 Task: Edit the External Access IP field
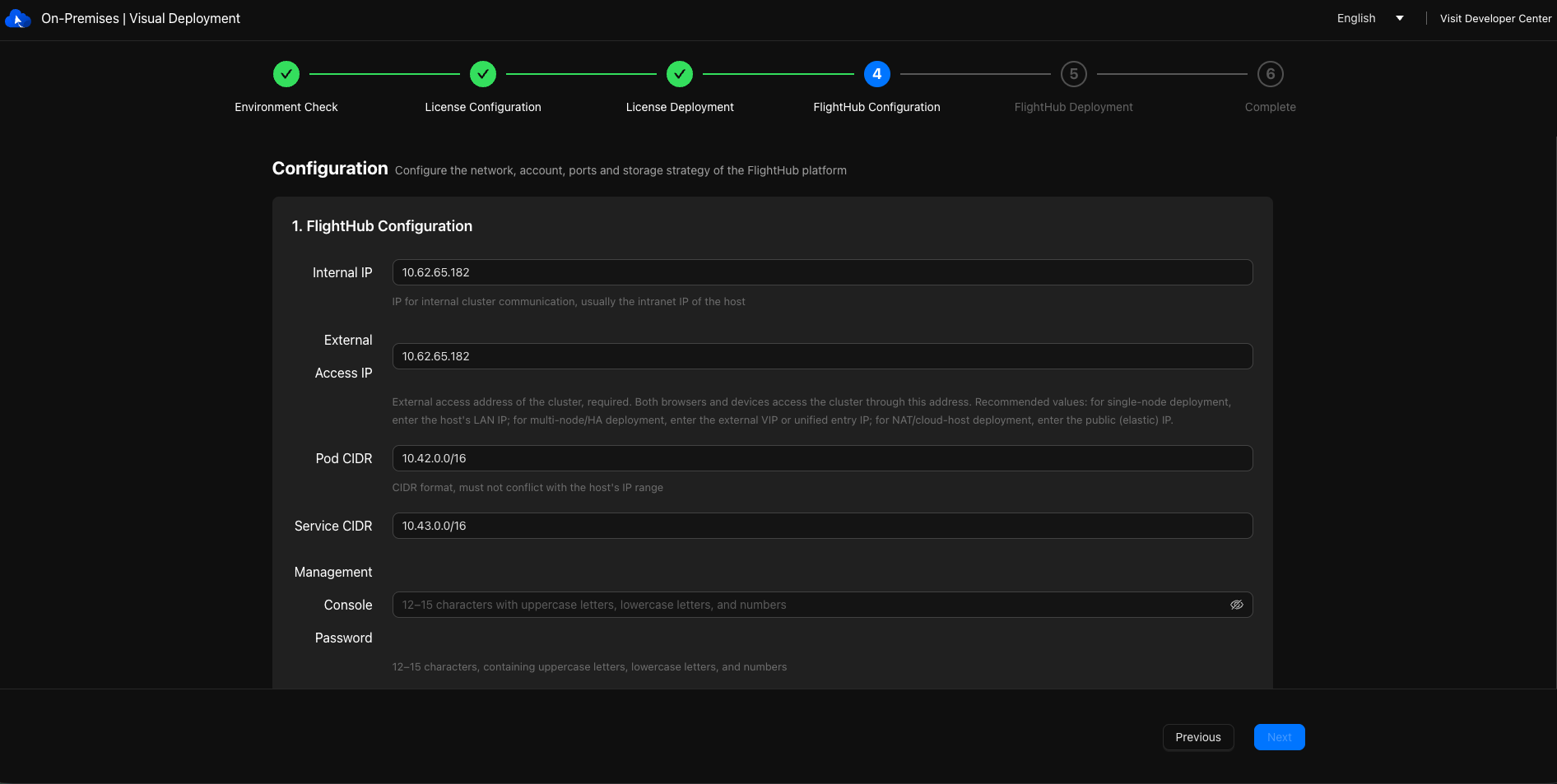coord(823,356)
